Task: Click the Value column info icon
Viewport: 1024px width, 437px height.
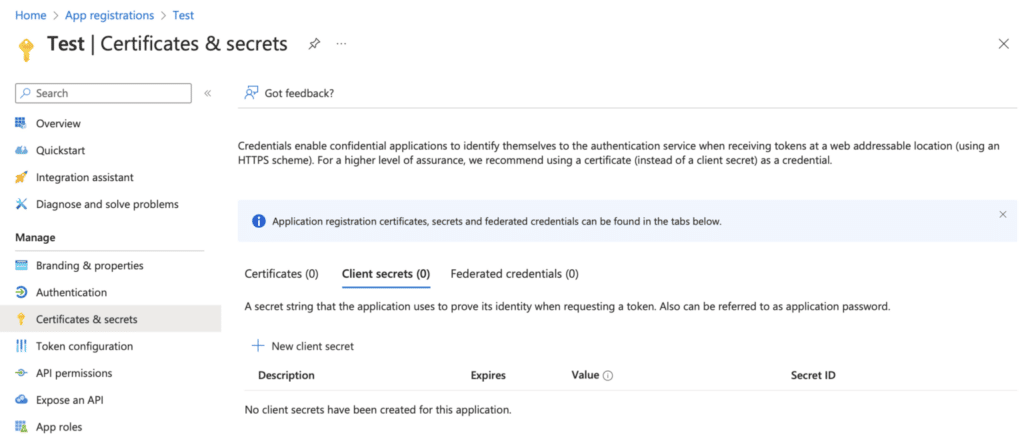Action: [608, 376]
